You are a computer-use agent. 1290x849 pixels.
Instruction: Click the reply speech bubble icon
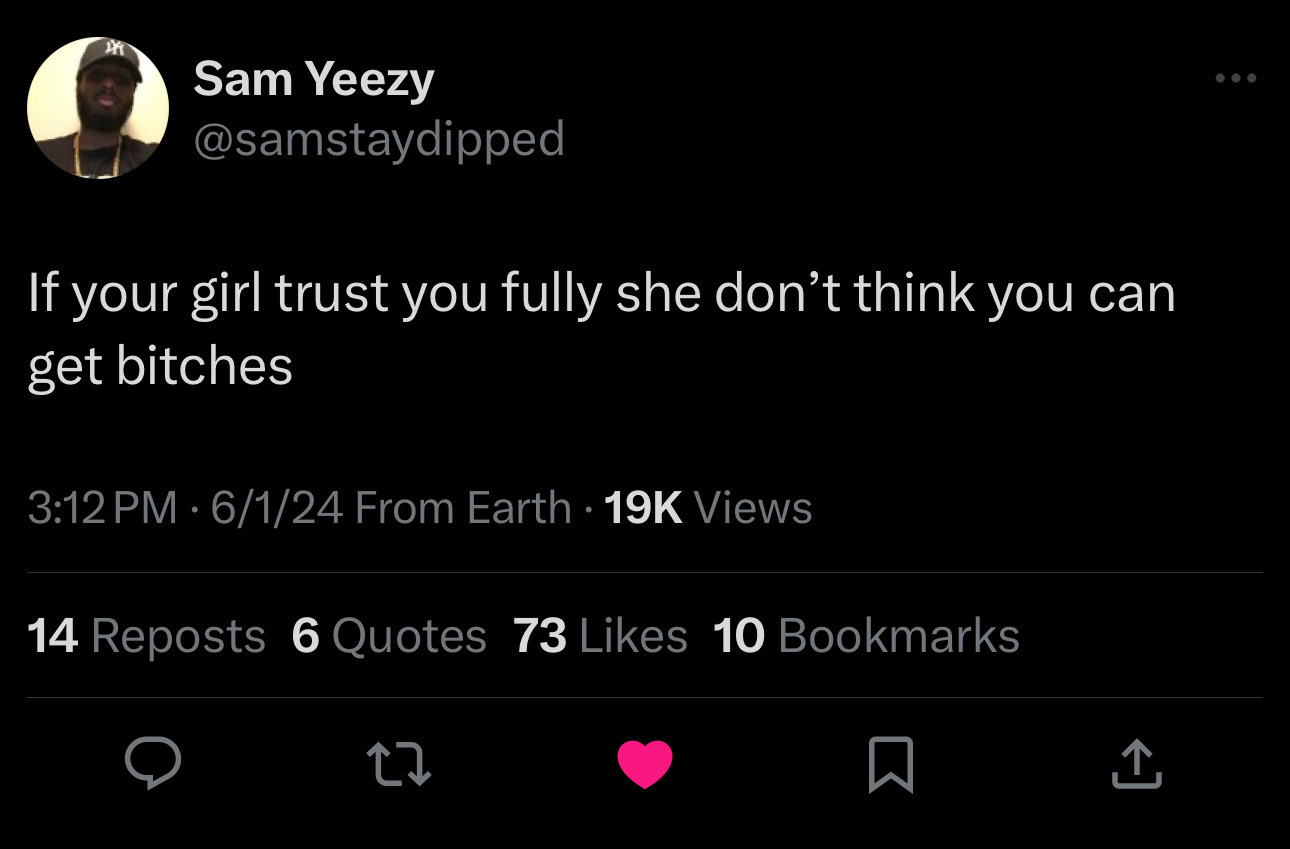point(153,765)
